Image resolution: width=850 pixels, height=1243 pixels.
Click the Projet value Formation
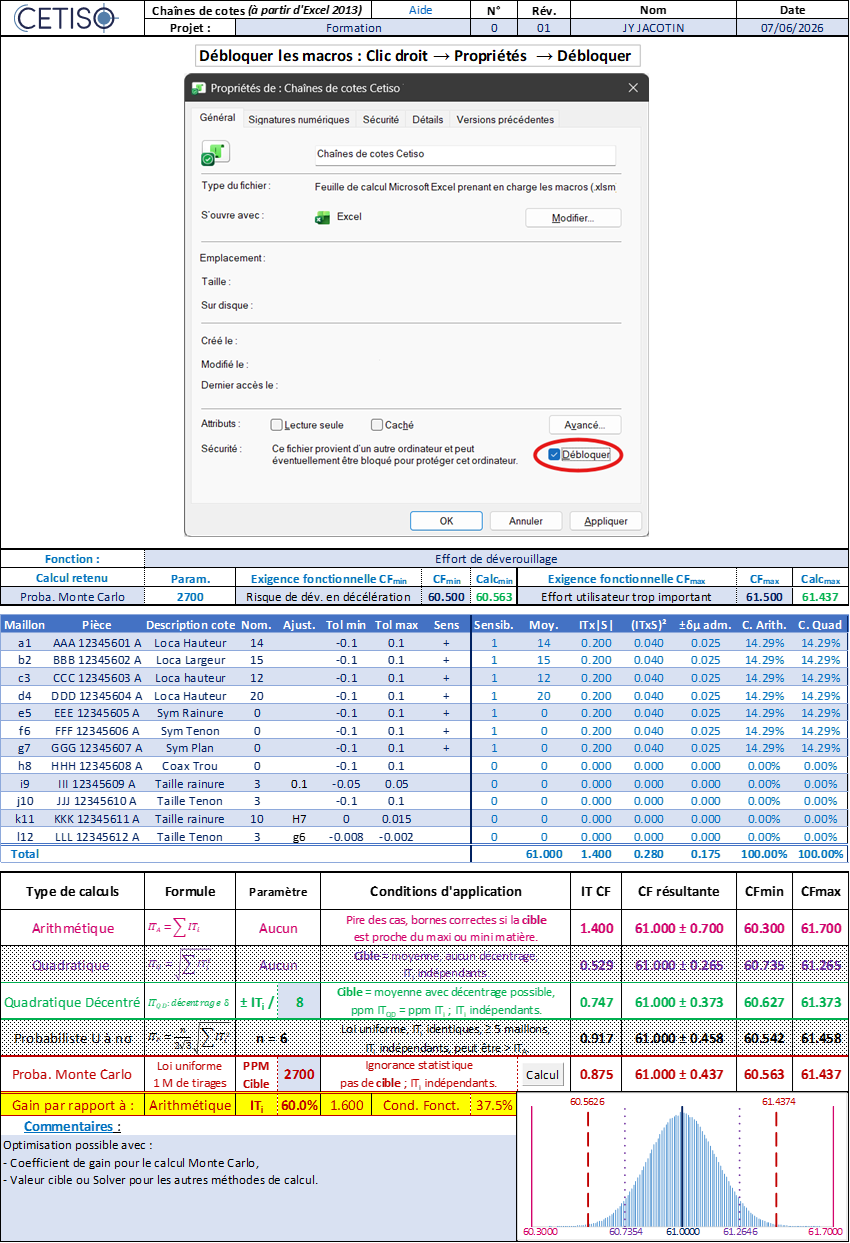pos(353,28)
